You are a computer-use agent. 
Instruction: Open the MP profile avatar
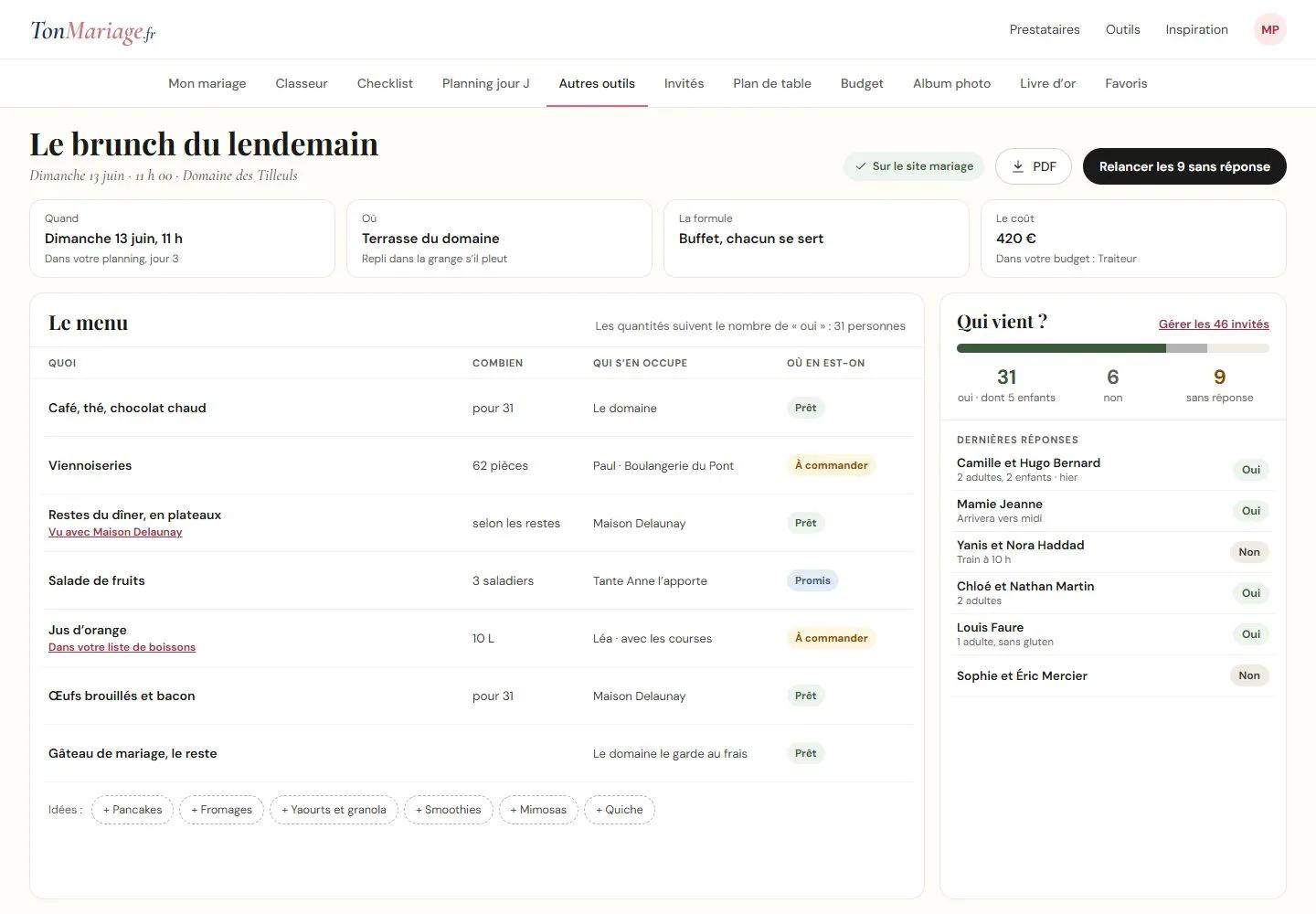tap(1269, 29)
